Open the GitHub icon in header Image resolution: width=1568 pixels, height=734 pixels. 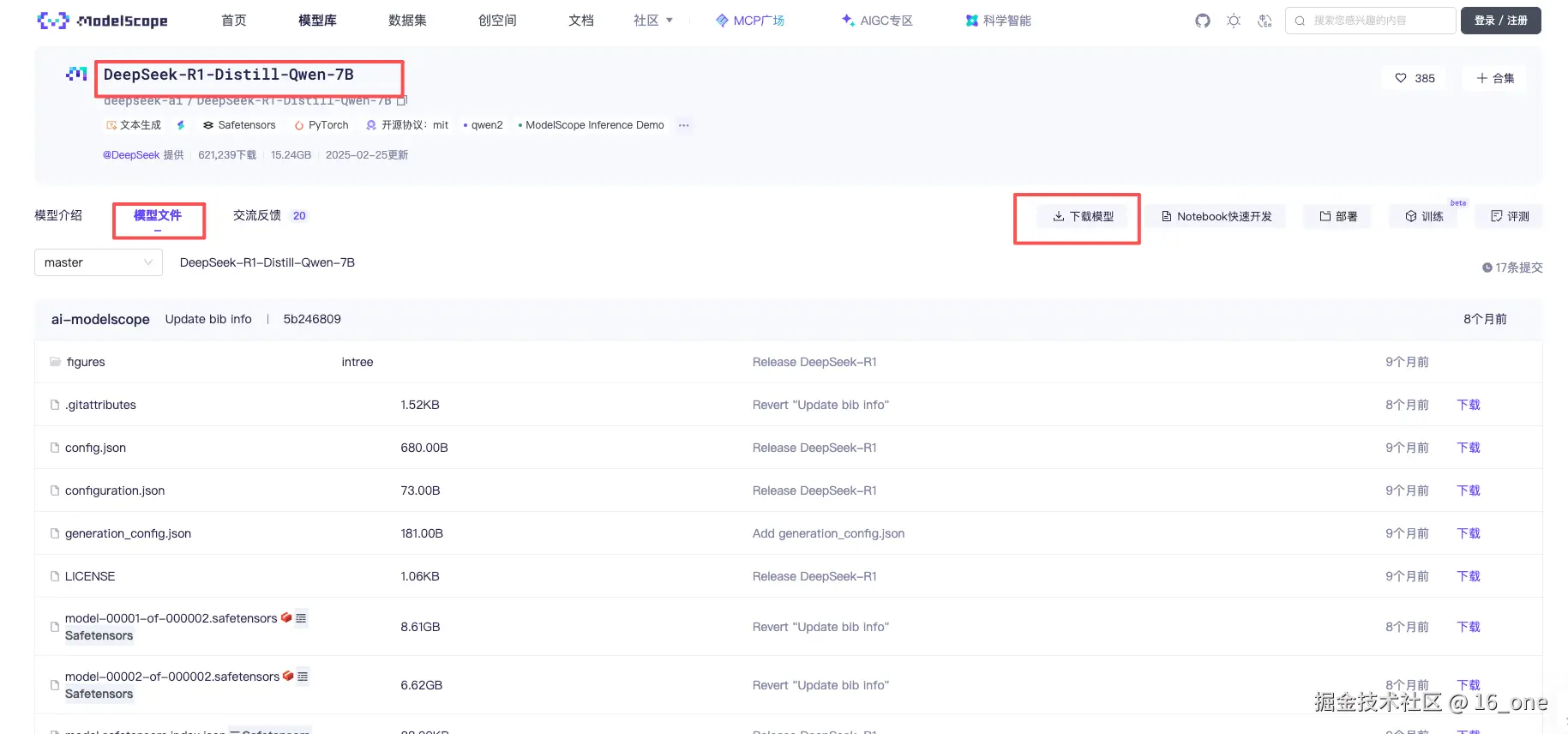pyautogui.click(x=1203, y=21)
